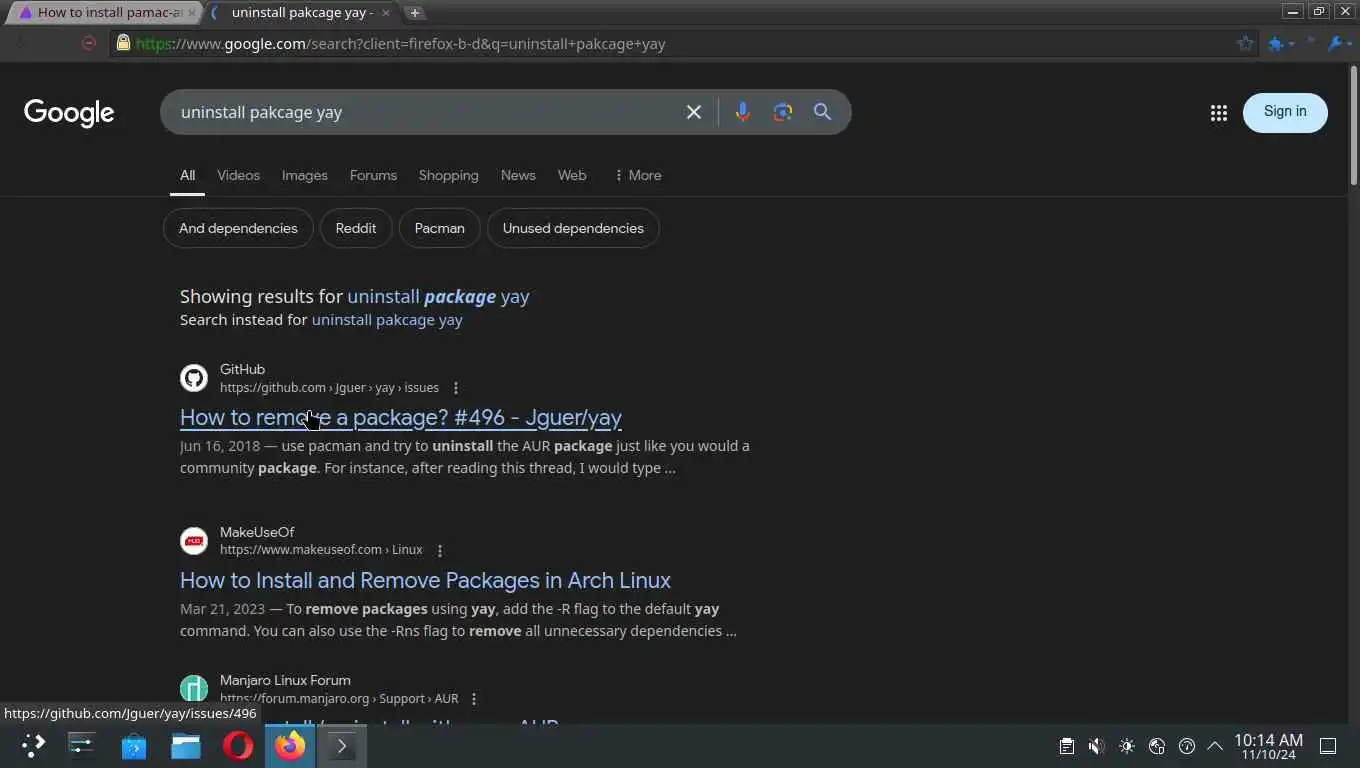Open the network tray icon
This screenshot has width=1360, height=768.
click(x=1157, y=746)
